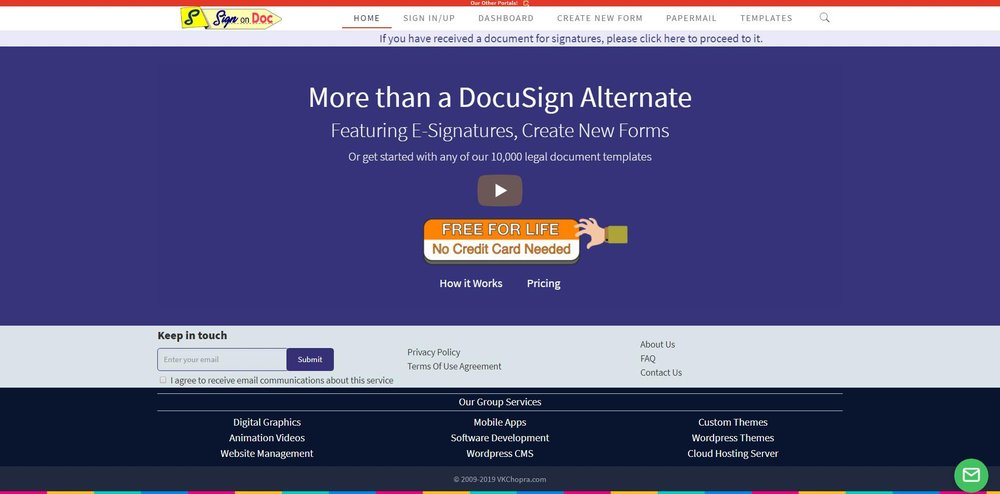Screen dimensions: 1000x494
Task: Click the Our Group Services heading
Action: click(500, 402)
